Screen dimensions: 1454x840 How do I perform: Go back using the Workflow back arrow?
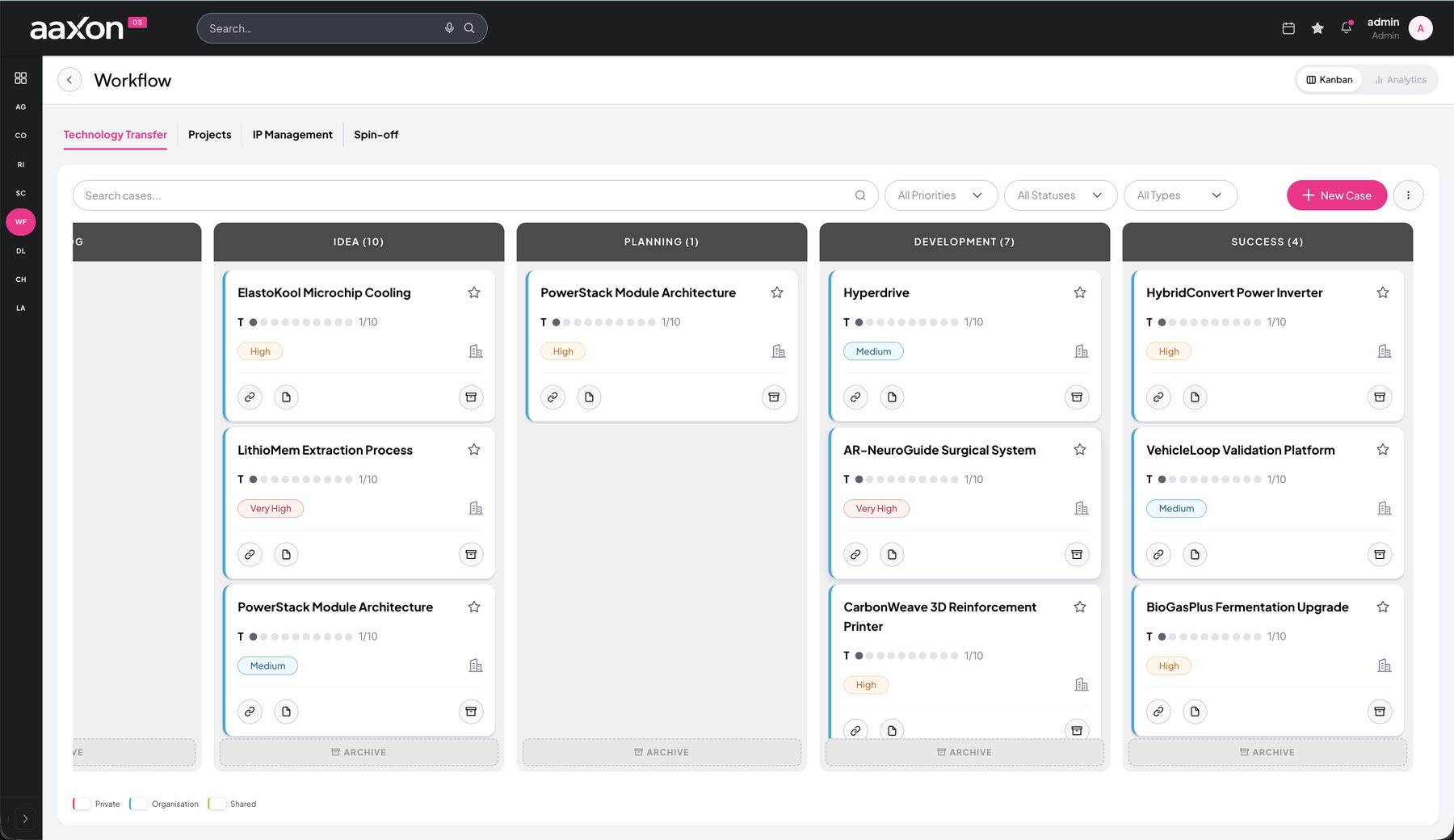pos(69,80)
